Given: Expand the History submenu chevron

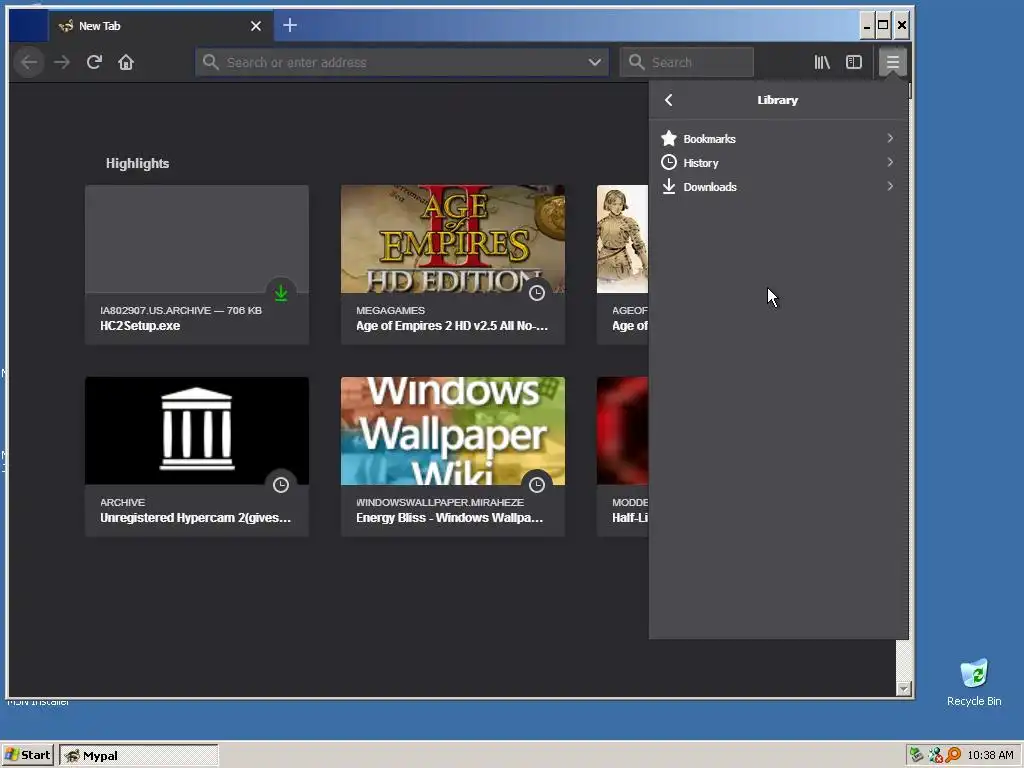Looking at the screenshot, I should coord(890,163).
